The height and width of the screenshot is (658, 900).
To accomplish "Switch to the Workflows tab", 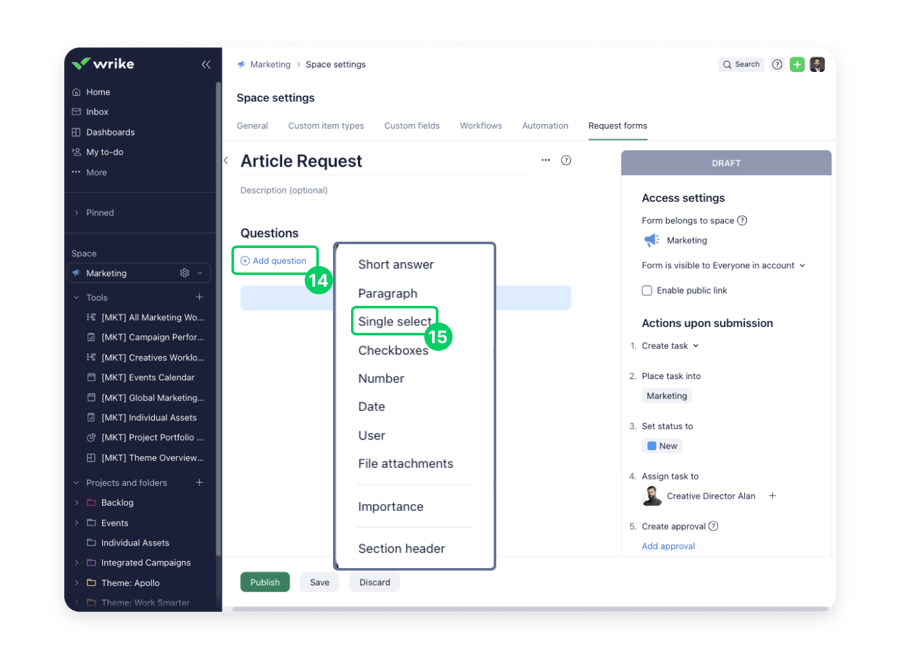I will pyautogui.click(x=480, y=126).
